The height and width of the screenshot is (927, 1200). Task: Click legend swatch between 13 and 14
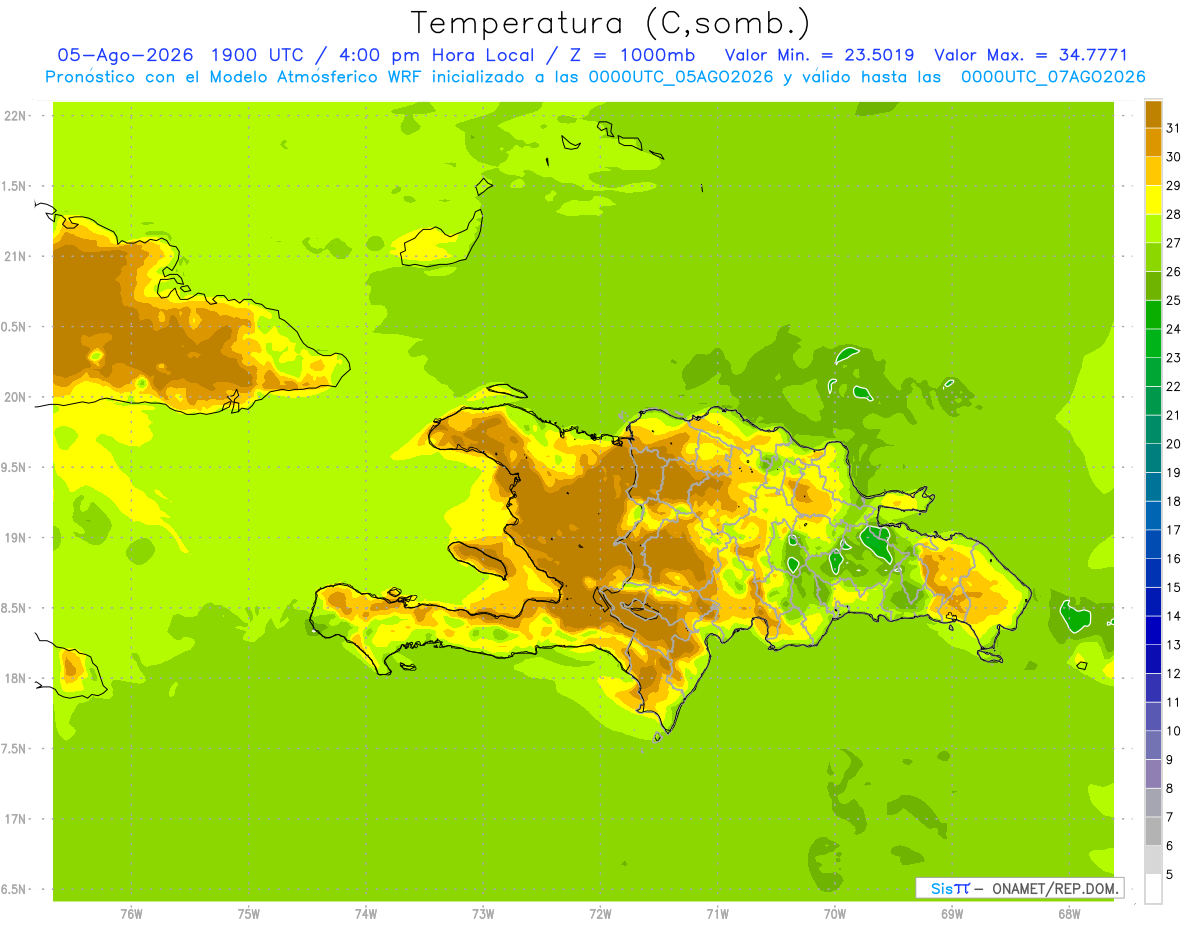click(1153, 630)
